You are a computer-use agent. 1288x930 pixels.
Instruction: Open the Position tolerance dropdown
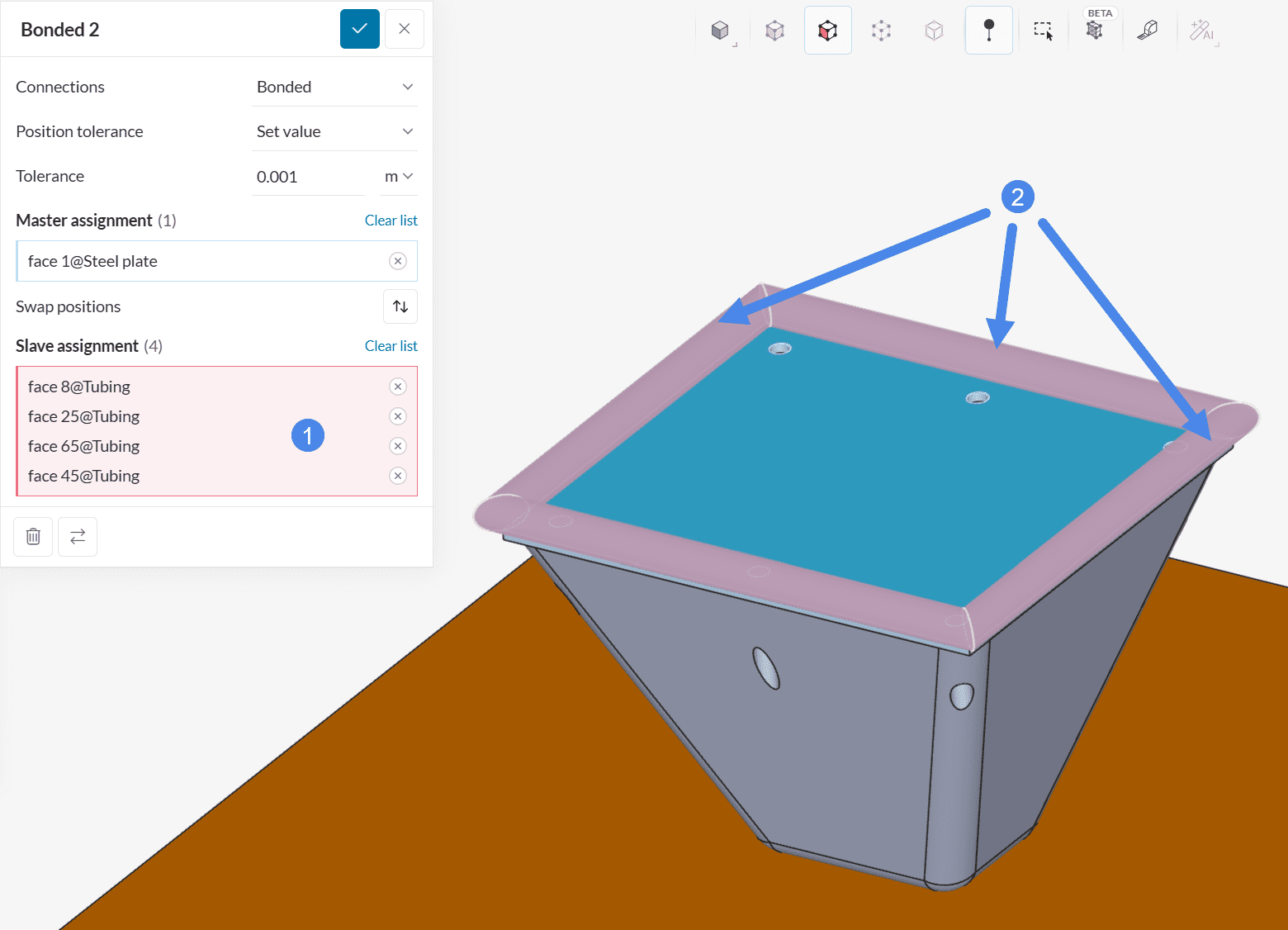click(334, 131)
